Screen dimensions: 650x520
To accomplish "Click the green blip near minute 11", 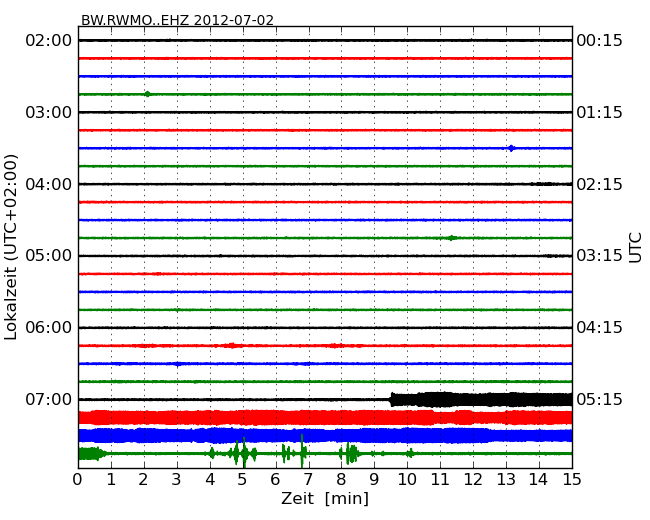I will point(452,238).
